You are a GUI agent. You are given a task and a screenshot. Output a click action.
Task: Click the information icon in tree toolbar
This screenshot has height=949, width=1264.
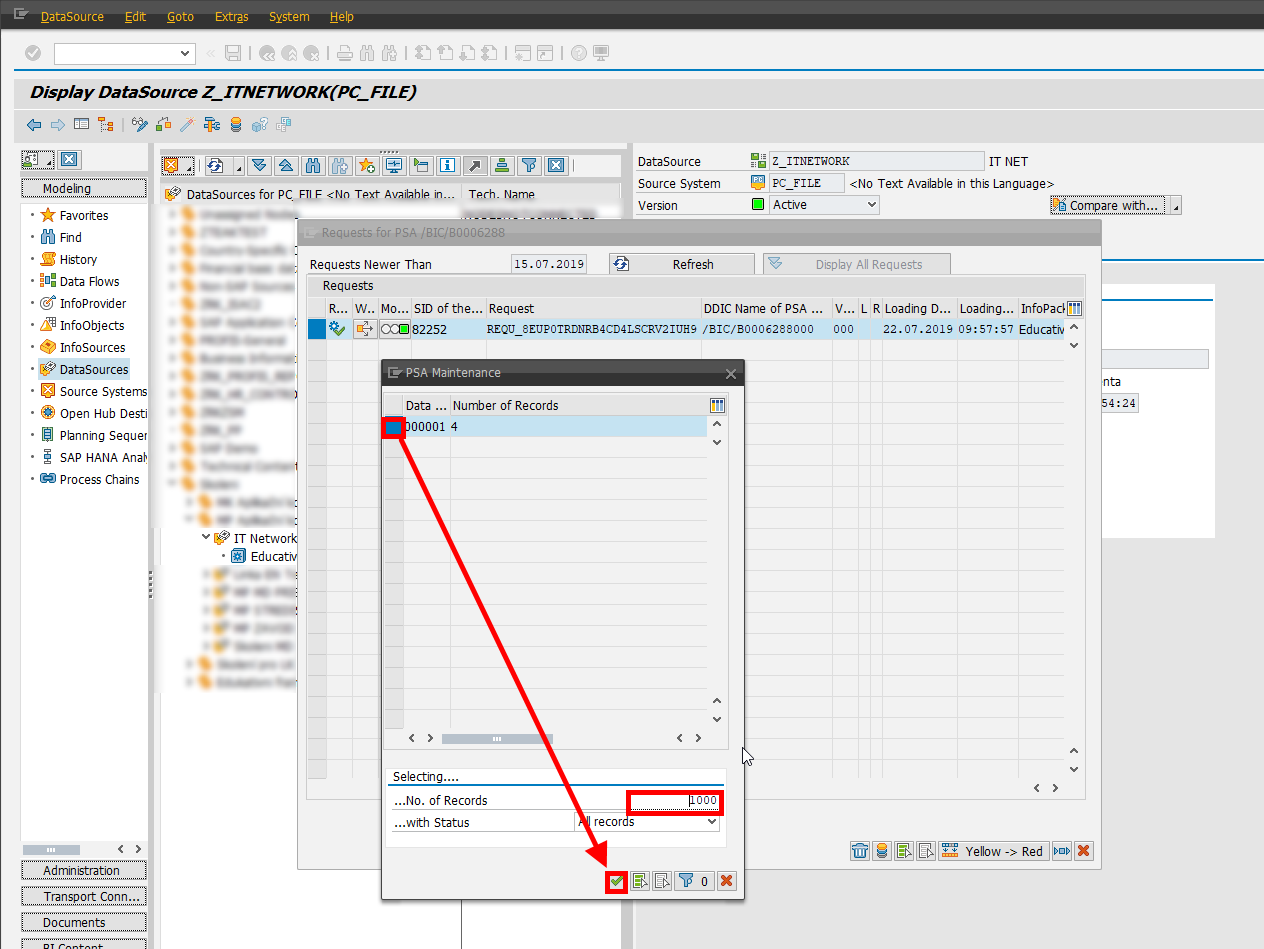[447, 166]
